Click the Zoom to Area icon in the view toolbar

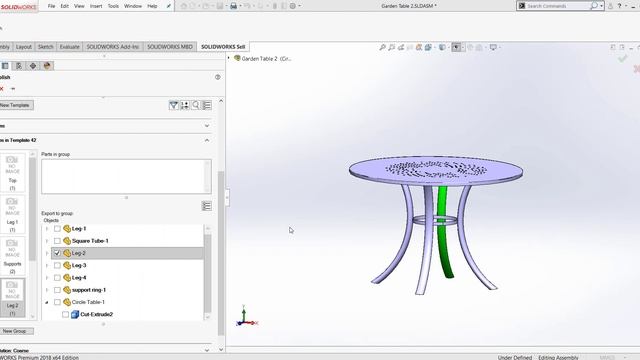(392, 47)
